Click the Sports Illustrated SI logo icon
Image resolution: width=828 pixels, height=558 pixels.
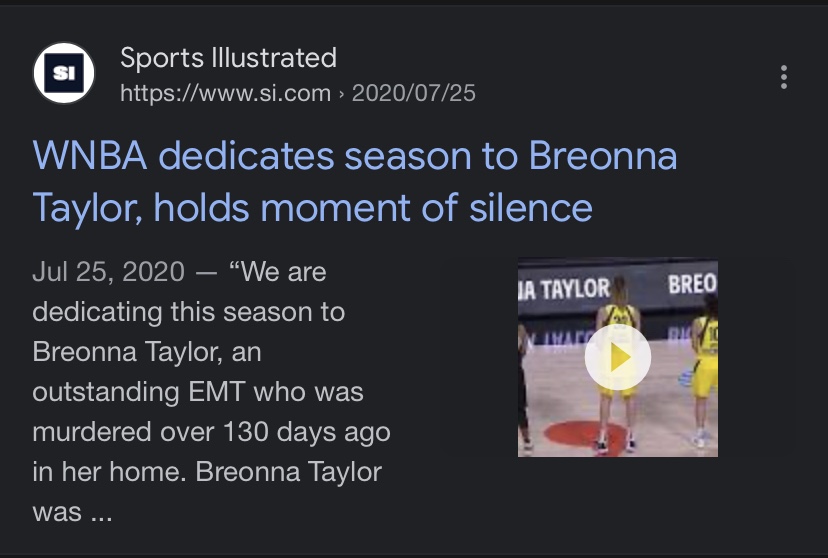click(x=64, y=73)
